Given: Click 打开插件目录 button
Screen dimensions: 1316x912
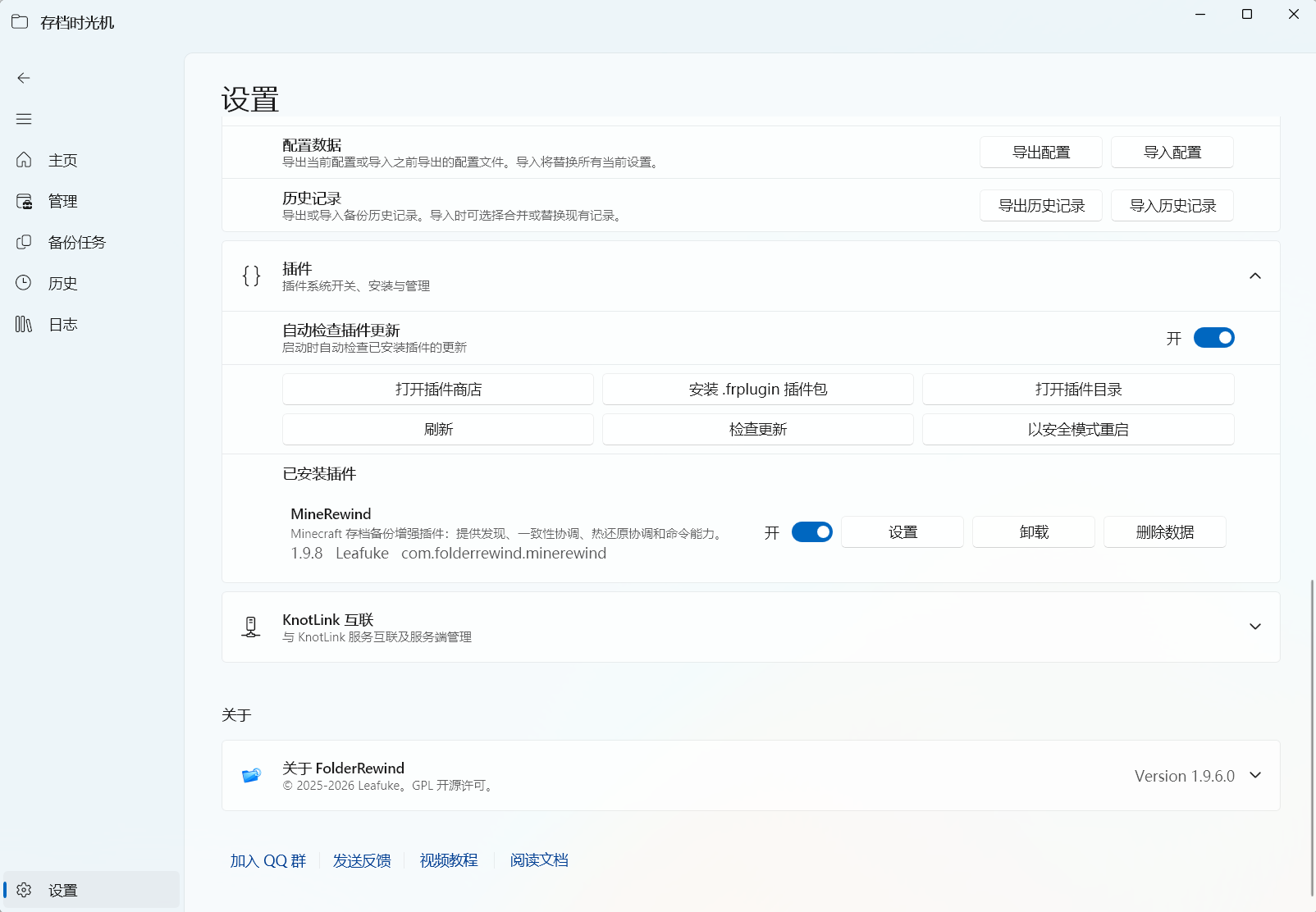Looking at the screenshot, I should point(1078,390).
